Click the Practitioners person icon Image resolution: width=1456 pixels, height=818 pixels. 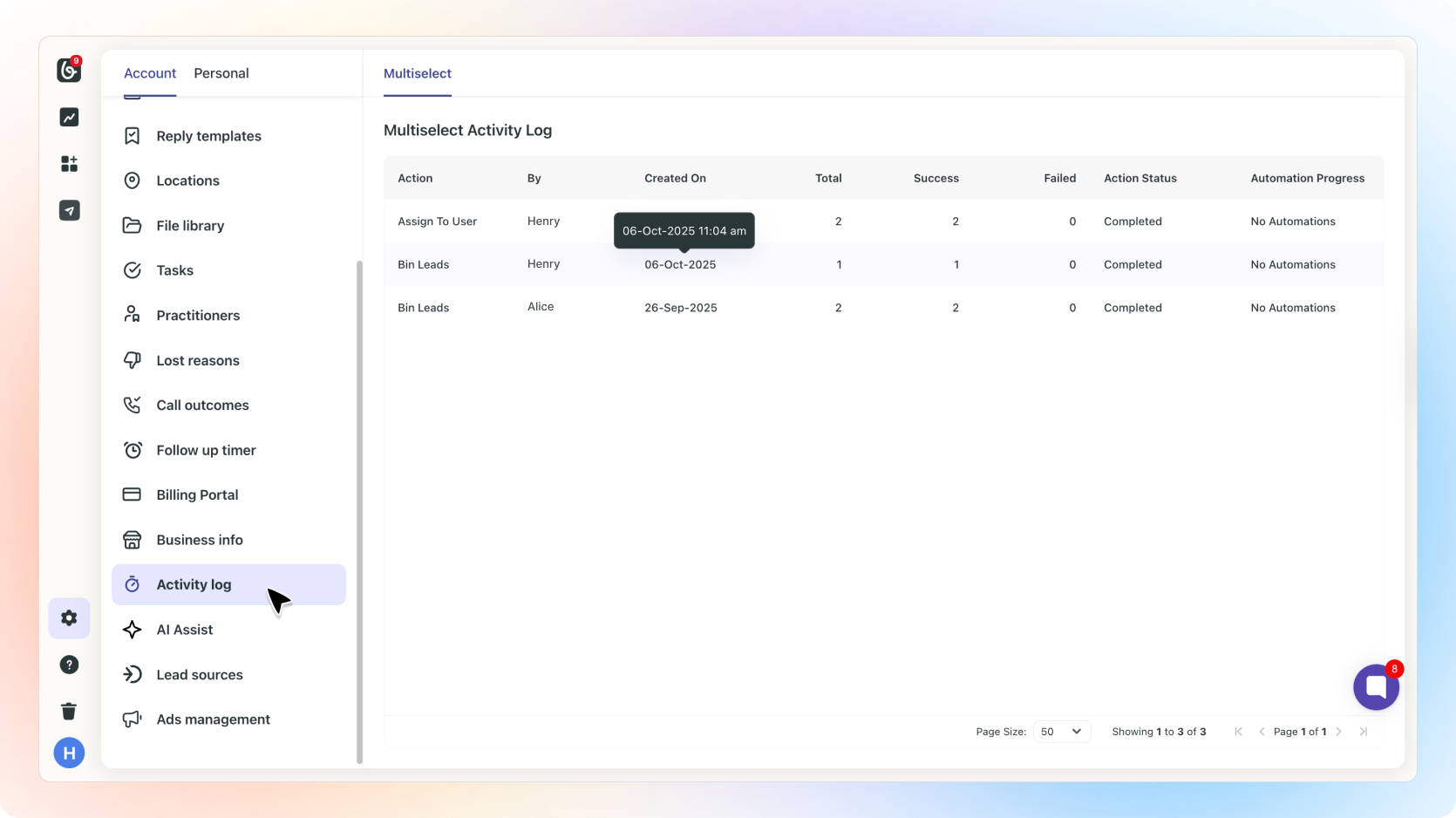point(133,316)
